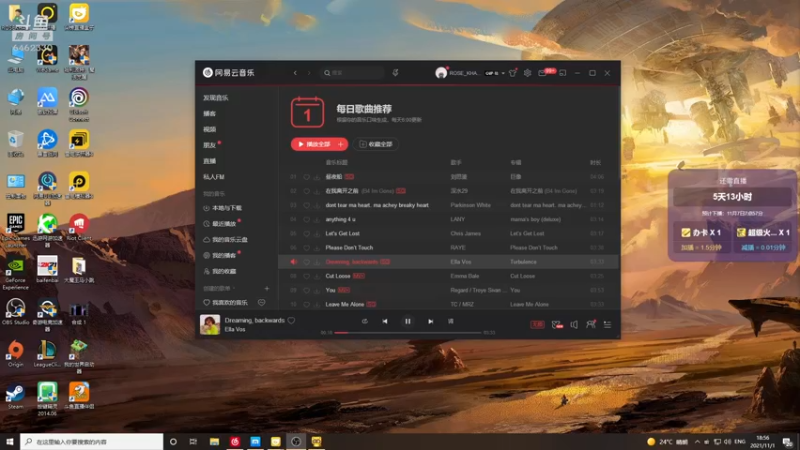Click the search box in NetEase Music
The height and width of the screenshot is (450, 800).
tap(352, 73)
